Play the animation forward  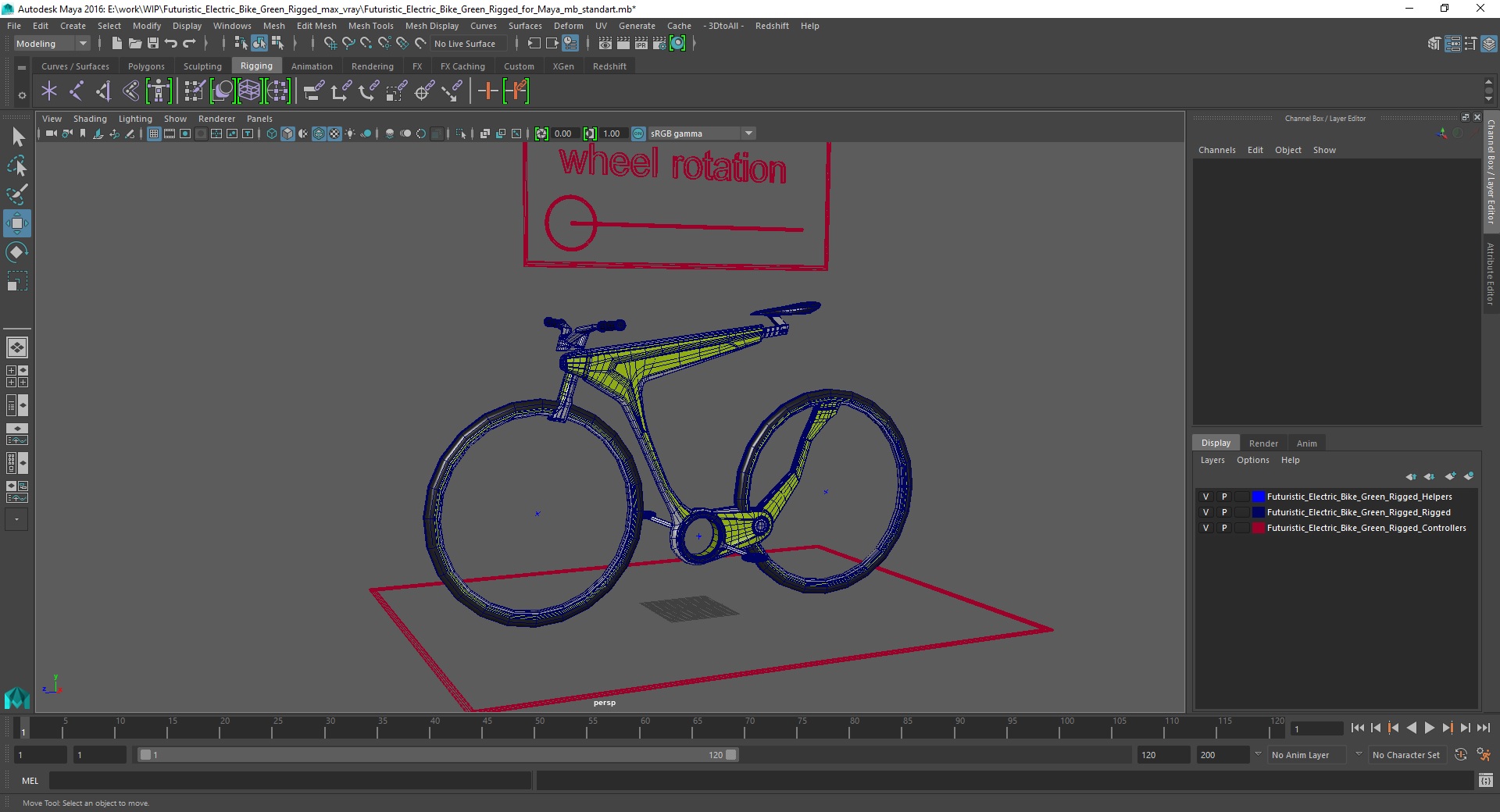point(1429,728)
